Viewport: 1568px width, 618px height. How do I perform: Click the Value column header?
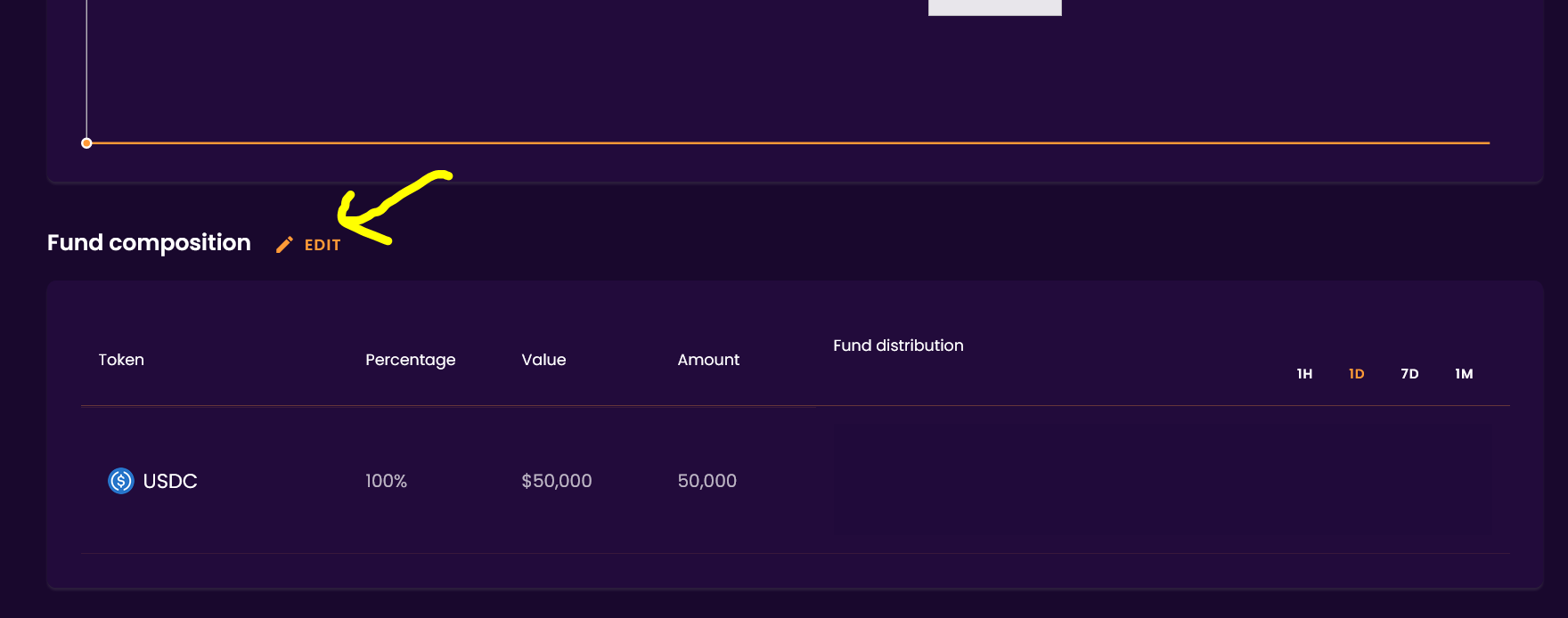[x=543, y=360]
